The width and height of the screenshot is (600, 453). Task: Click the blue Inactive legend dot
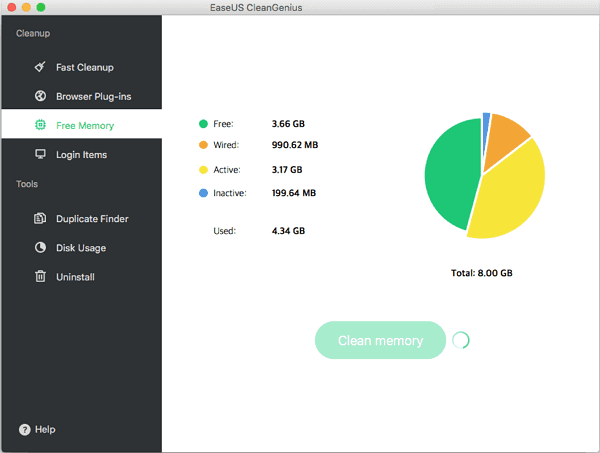203,192
